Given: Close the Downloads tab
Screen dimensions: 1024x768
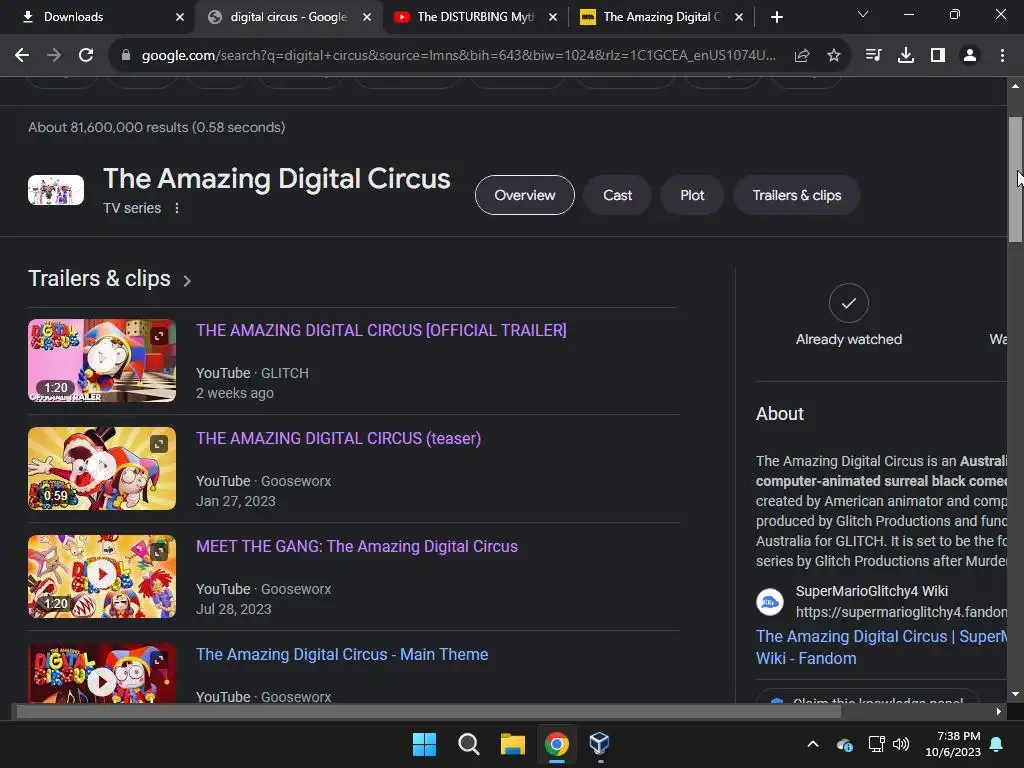Looking at the screenshot, I should [180, 17].
